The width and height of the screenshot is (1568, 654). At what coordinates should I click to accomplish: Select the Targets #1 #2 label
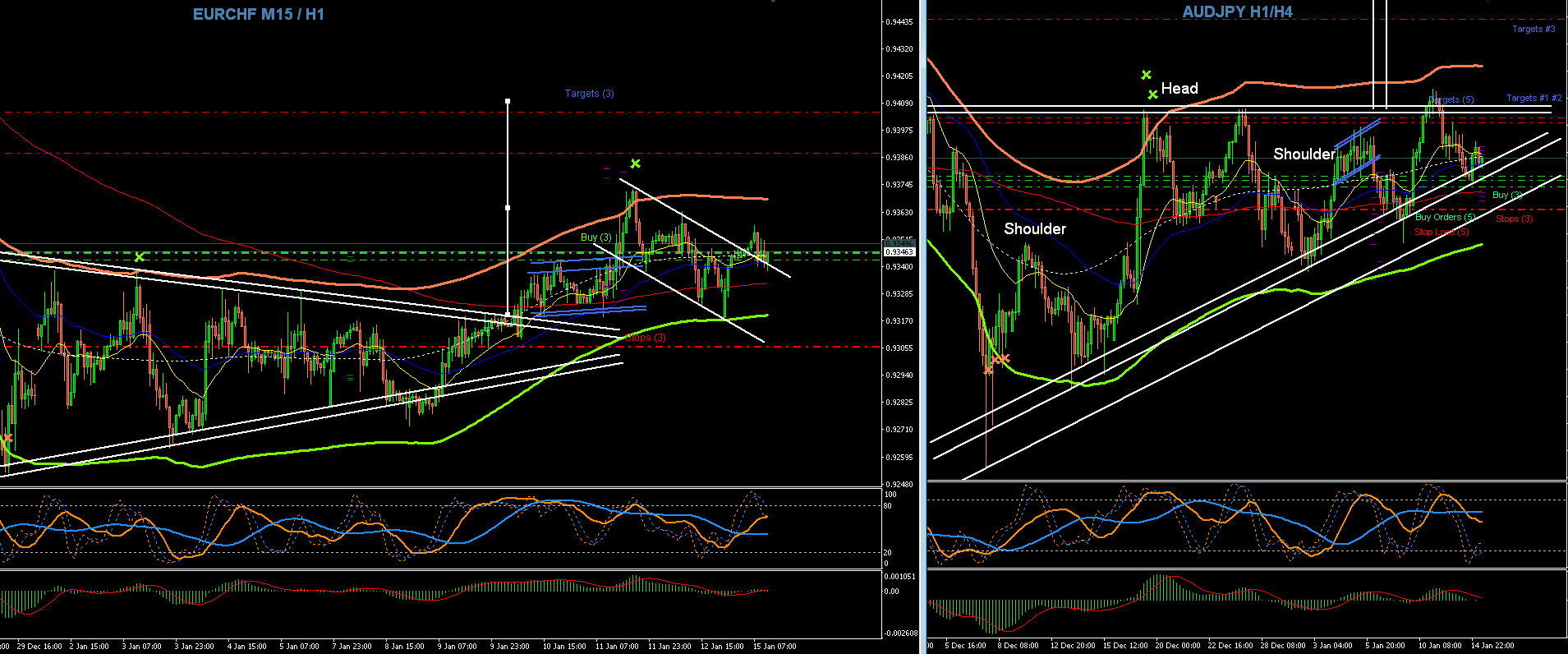[1534, 98]
